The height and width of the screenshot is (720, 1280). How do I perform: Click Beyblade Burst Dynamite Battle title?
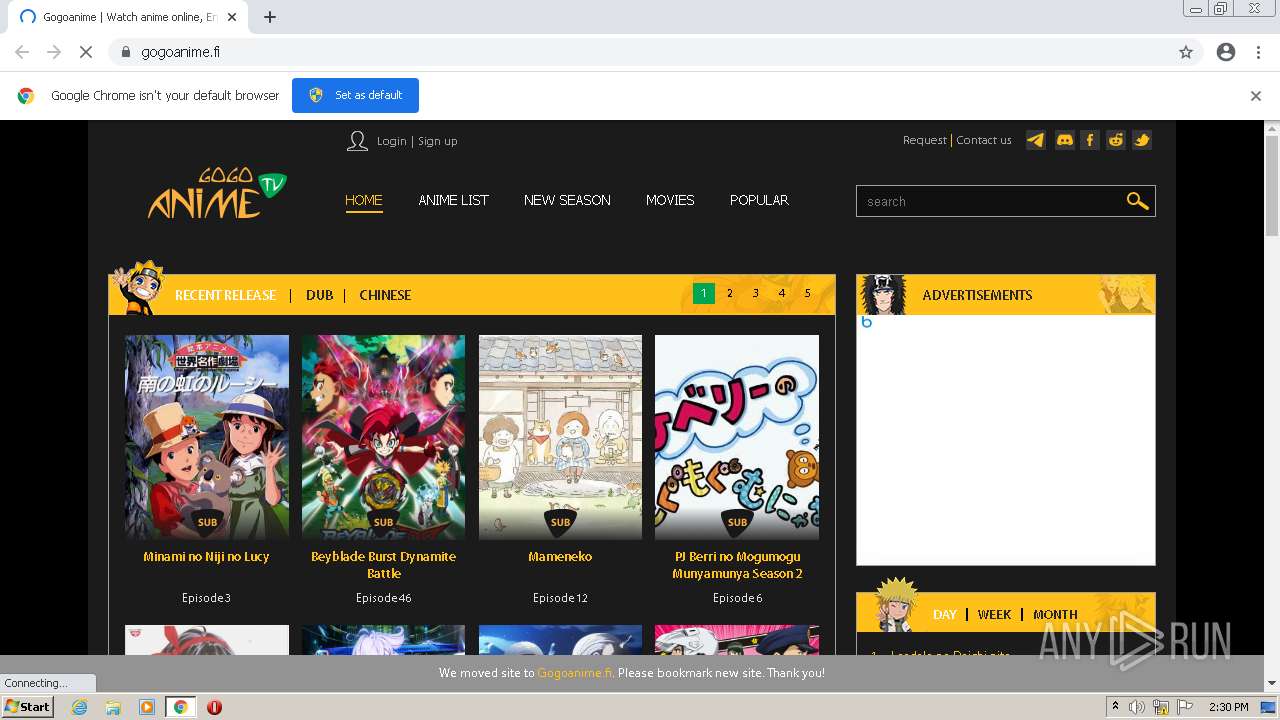click(383, 565)
